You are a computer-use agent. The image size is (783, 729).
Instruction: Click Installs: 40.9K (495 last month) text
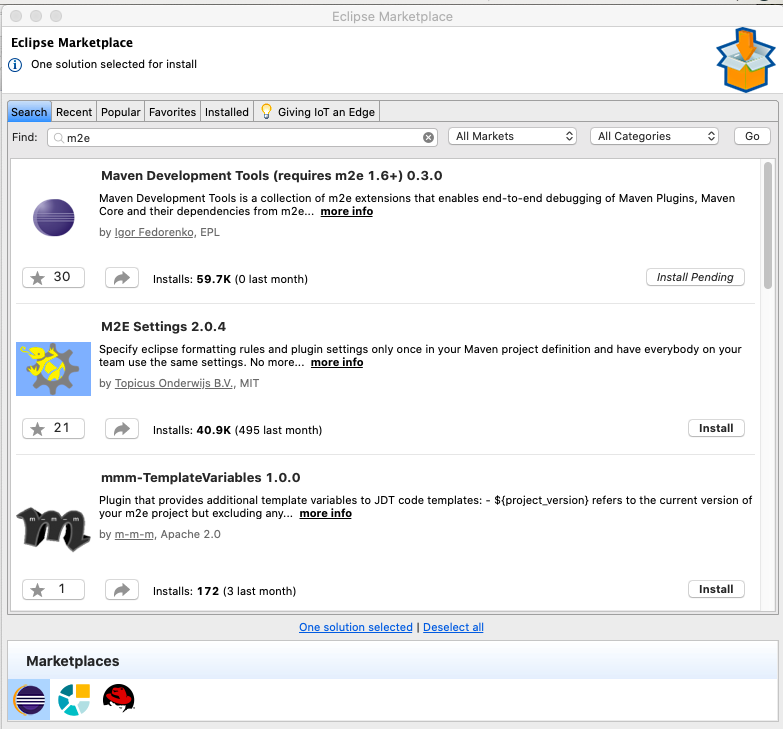pyautogui.click(x=237, y=430)
